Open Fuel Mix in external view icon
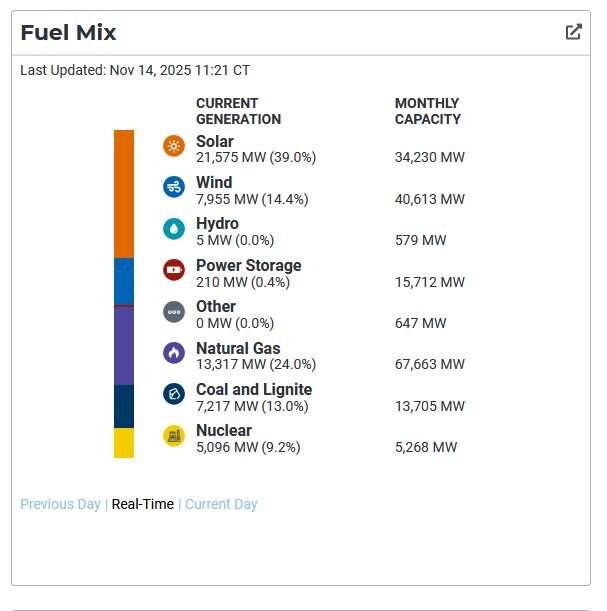 (x=573, y=32)
